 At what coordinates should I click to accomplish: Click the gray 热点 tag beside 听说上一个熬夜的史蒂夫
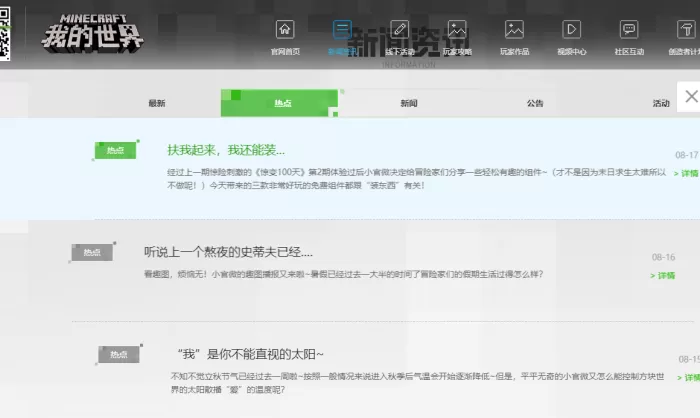click(x=92, y=253)
